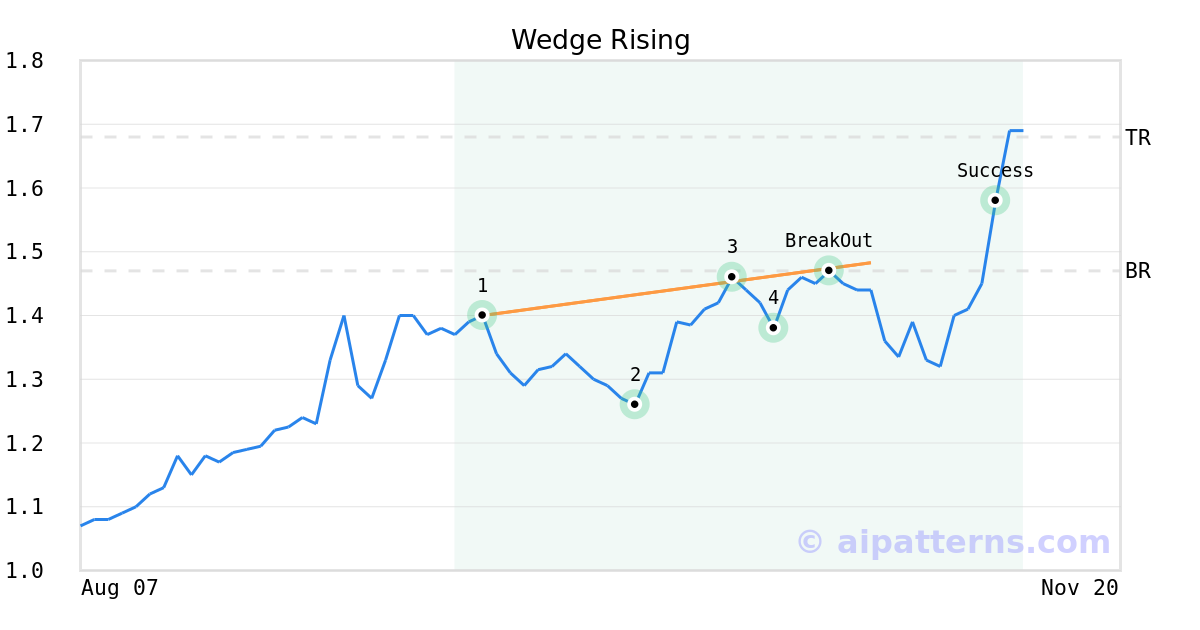Click the 1.0 y-axis tick label
The height and width of the screenshot is (630, 1200).
pos(24,570)
